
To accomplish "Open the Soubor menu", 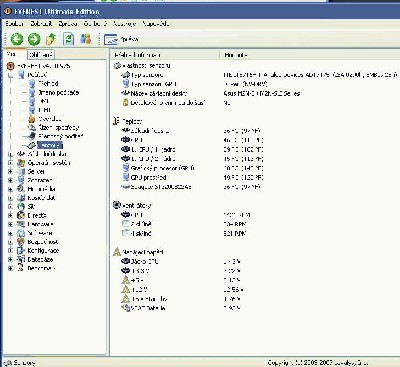I will pos(15,24).
